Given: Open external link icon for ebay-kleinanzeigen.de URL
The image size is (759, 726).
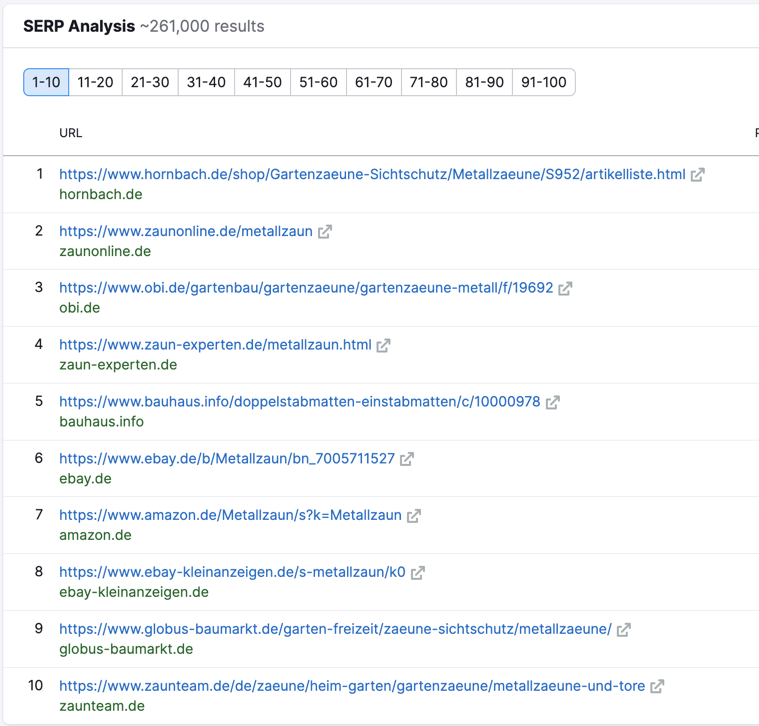Looking at the screenshot, I should 418,573.
